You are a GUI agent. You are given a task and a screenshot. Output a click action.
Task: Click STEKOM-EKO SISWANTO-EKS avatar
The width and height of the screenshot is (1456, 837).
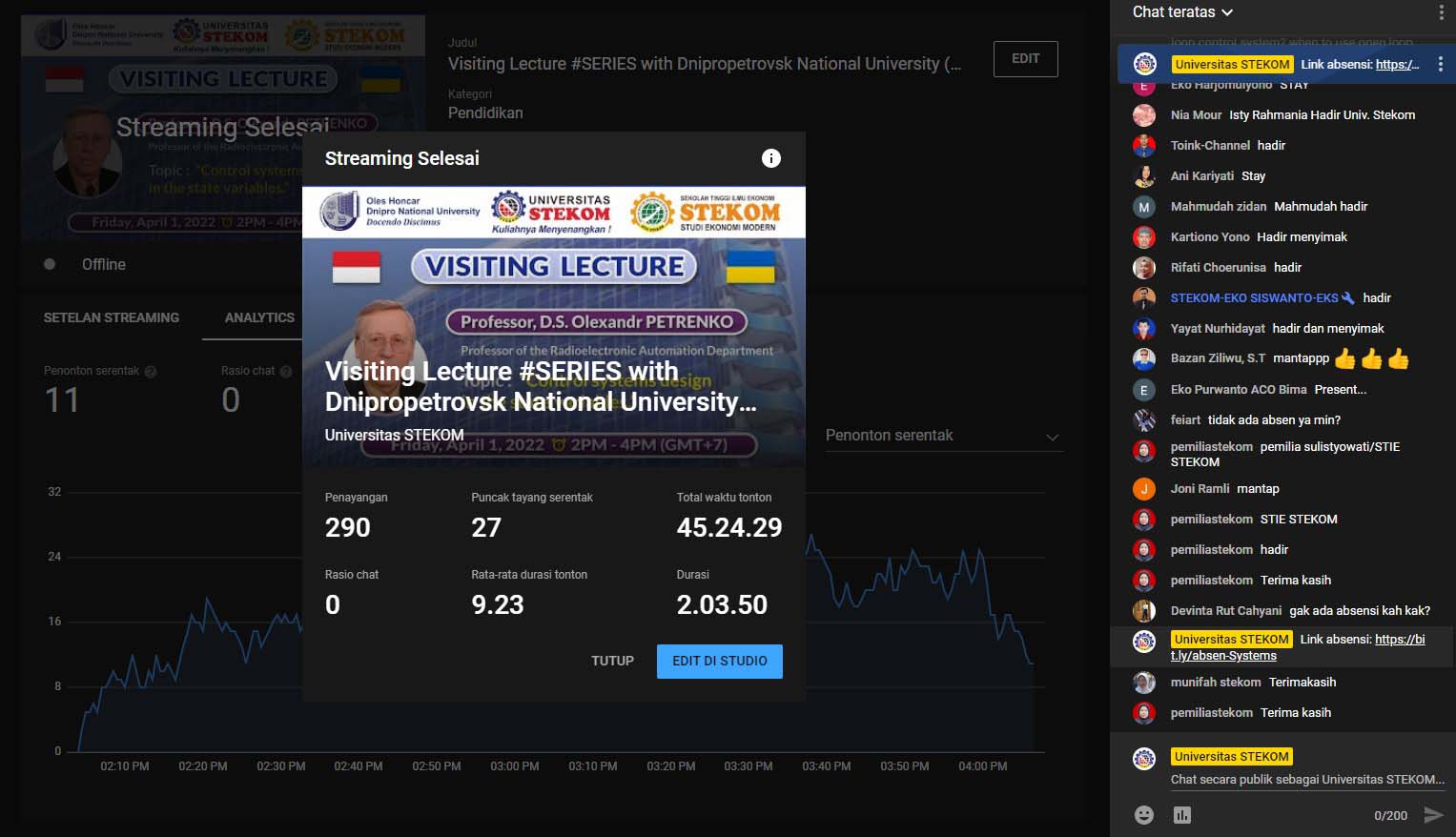tap(1144, 298)
